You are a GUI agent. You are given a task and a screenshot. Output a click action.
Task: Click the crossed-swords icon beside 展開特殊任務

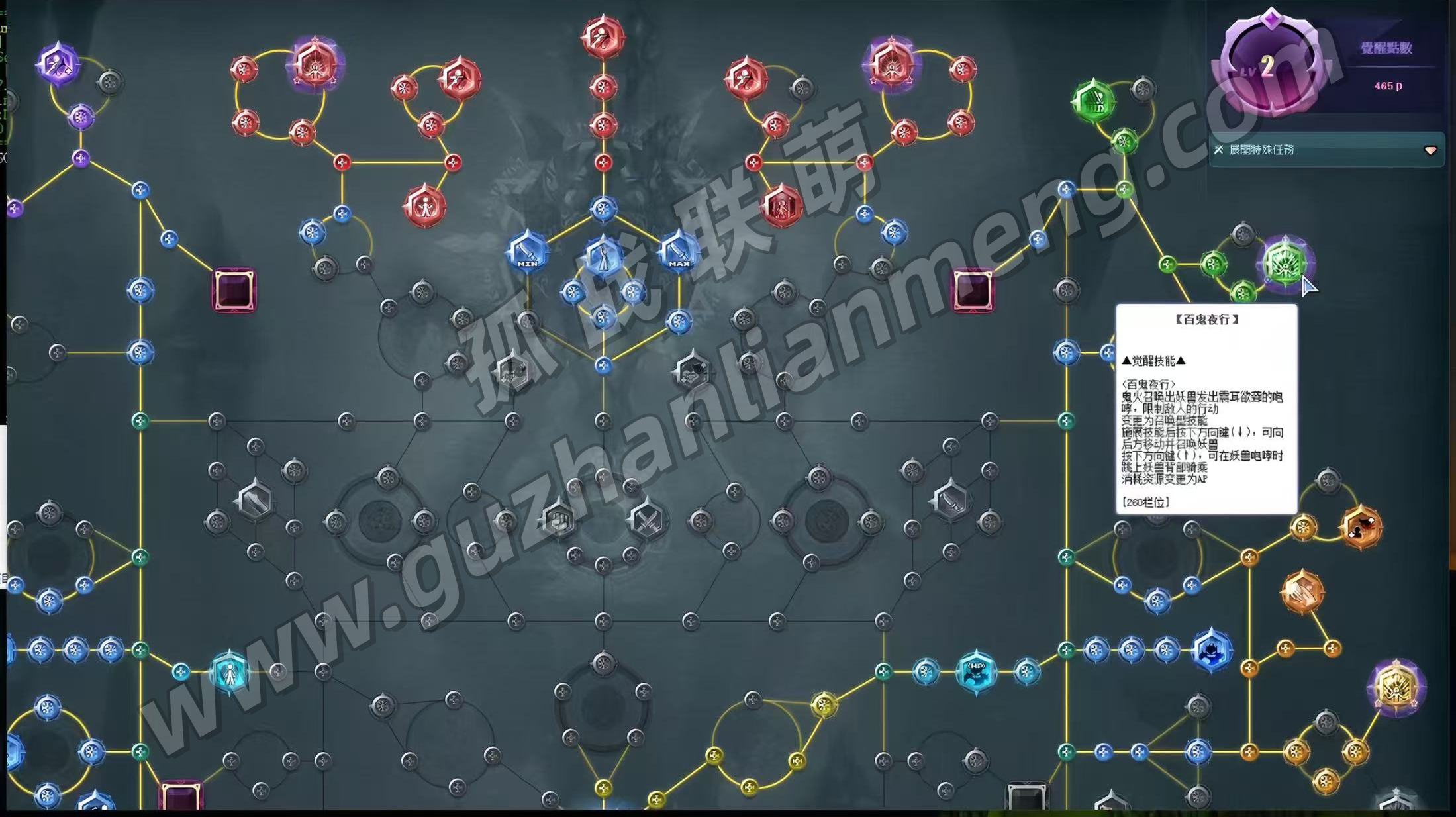coord(1218,150)
